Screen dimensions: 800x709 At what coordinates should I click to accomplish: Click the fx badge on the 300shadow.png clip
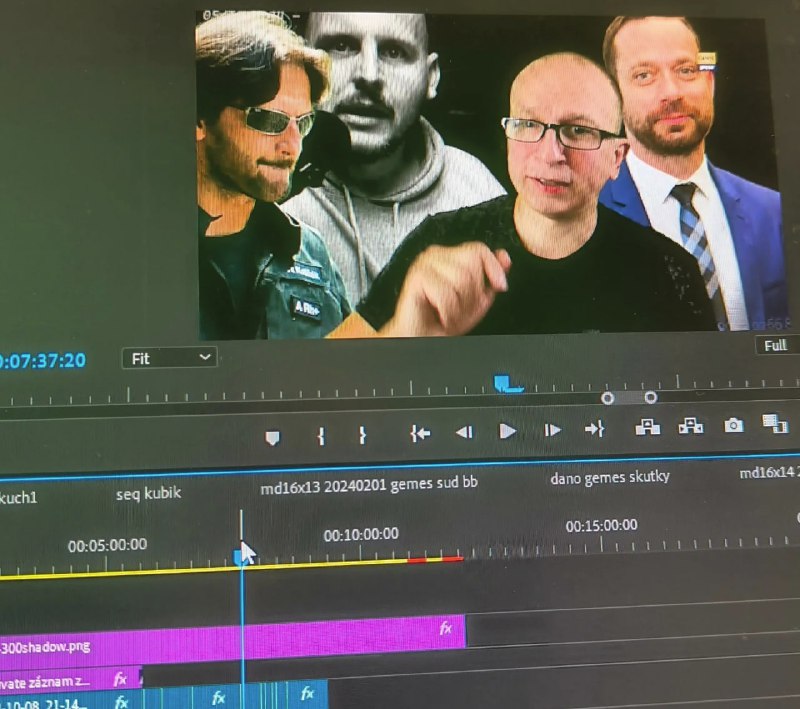click(445, 628)
